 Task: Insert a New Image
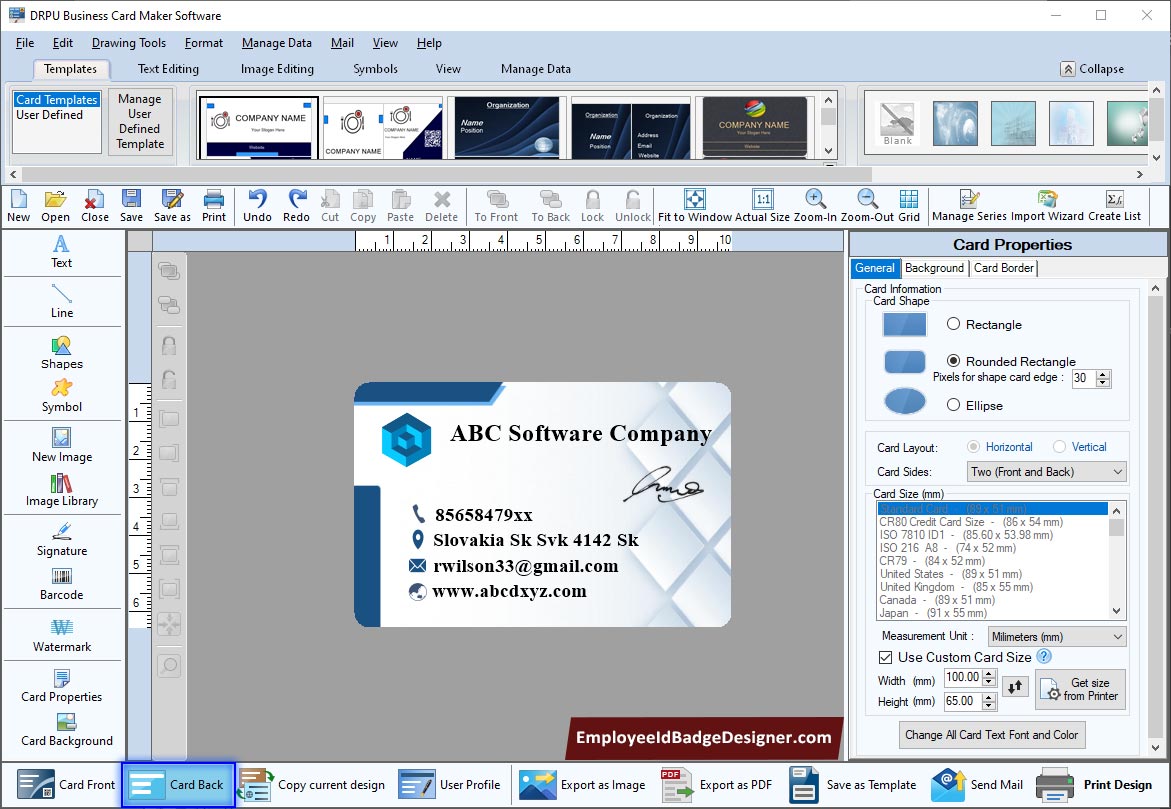pyautogui.click(x=61, y=445)
